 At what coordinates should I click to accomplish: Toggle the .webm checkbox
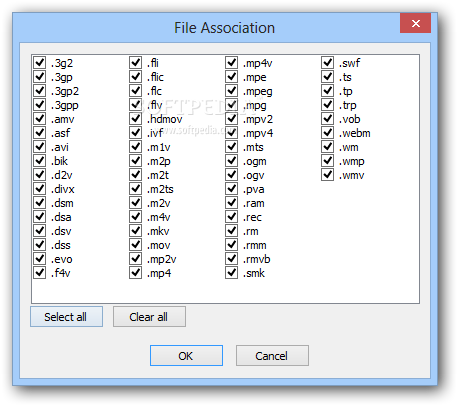(328, 133)
